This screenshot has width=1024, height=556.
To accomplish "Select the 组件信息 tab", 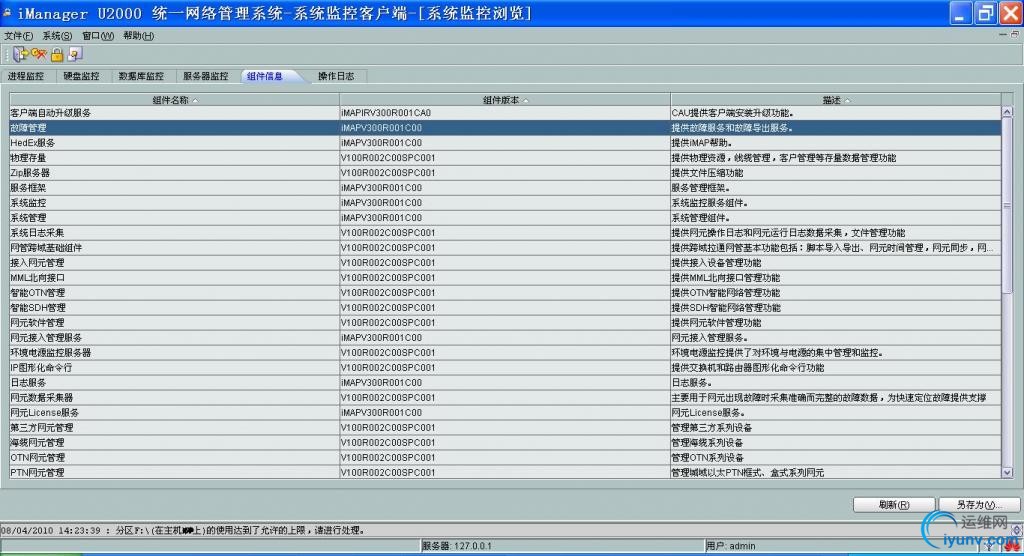I will (266, 76).
